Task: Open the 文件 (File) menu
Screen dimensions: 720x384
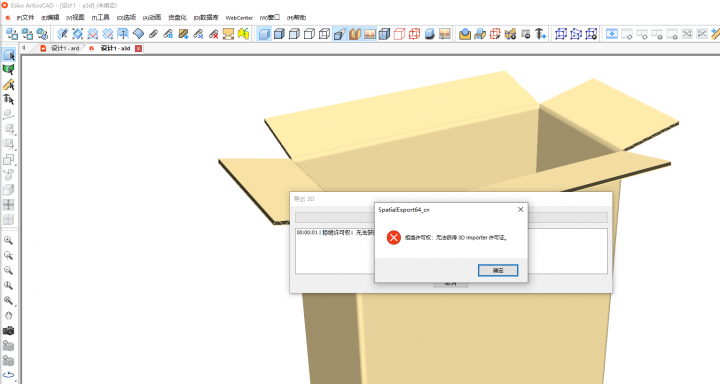Action: pos(25,17)
